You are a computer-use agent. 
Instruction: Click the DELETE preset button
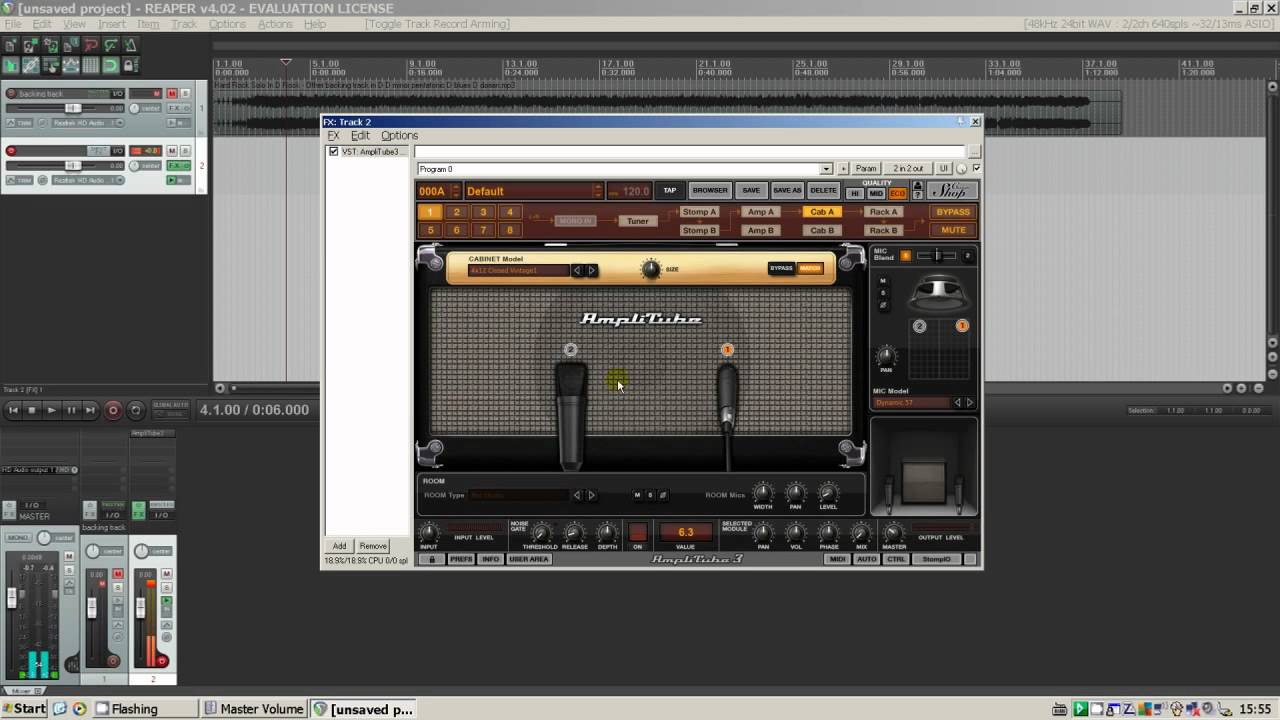(823, 191)
